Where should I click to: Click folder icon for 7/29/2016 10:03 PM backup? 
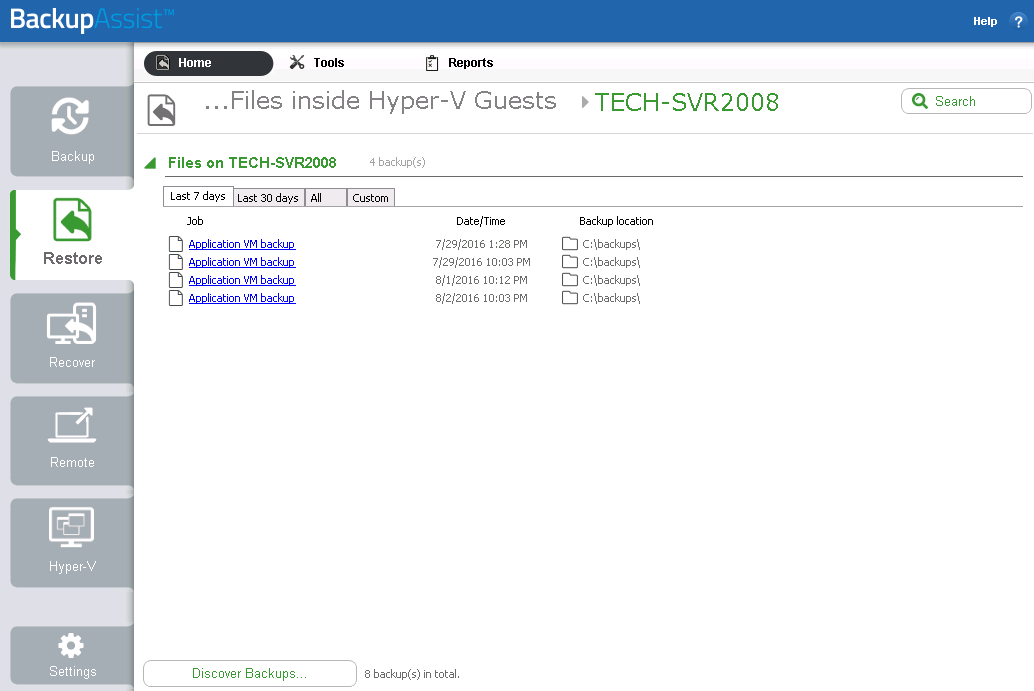tap(570, 262)
